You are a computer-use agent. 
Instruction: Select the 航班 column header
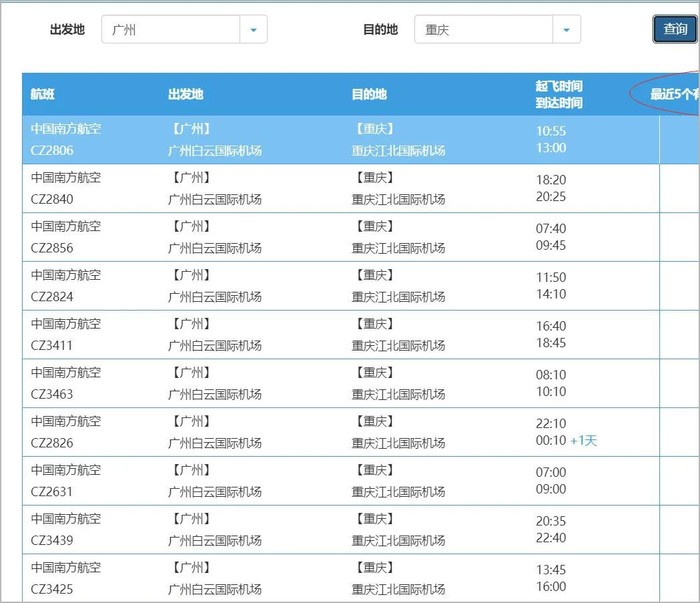43,94
